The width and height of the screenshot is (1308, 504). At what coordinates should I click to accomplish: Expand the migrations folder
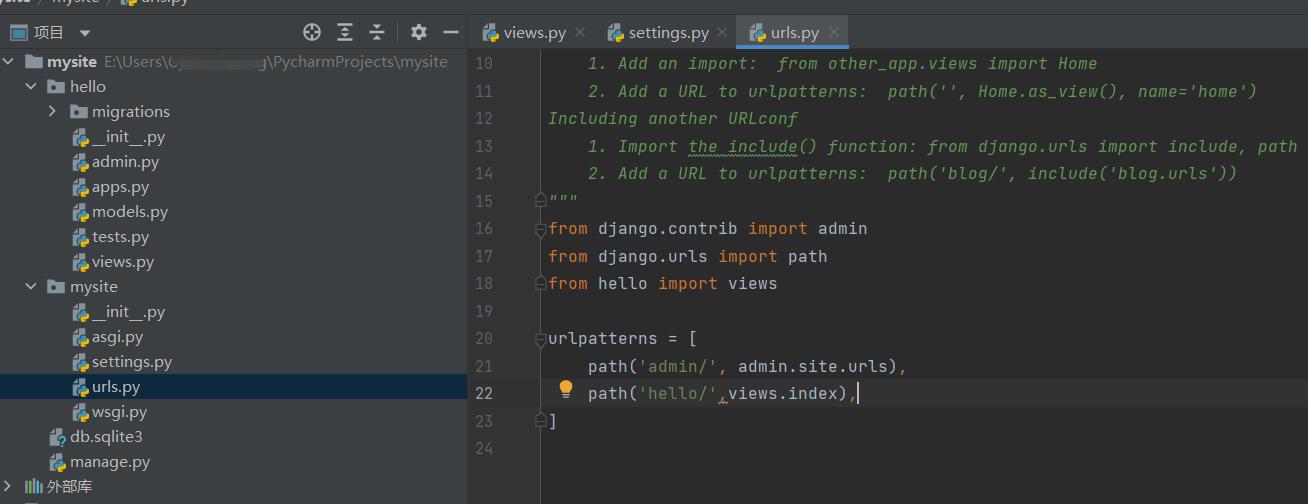(53, 112)
